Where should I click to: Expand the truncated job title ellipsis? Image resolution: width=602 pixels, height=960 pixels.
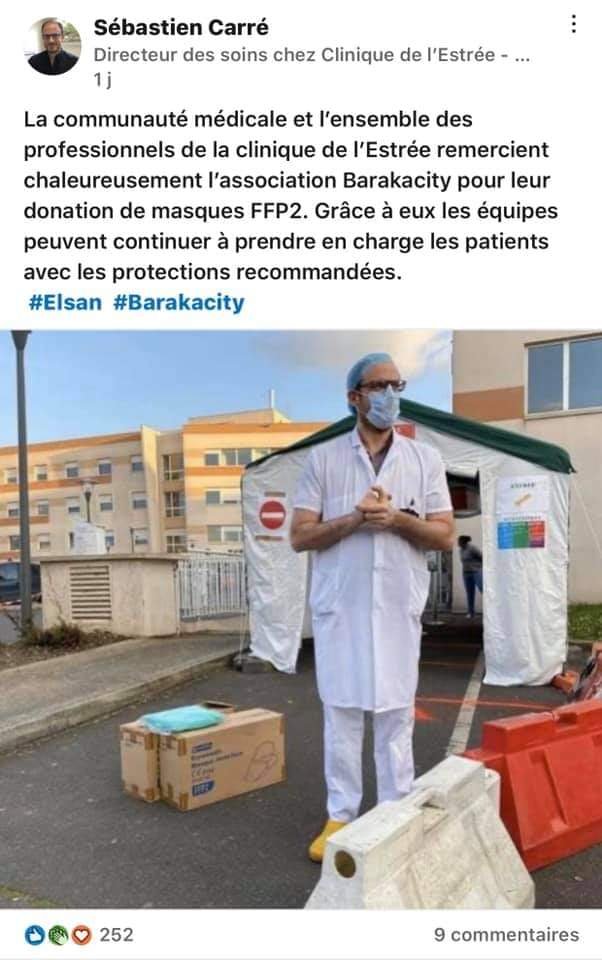click(522, 56)
